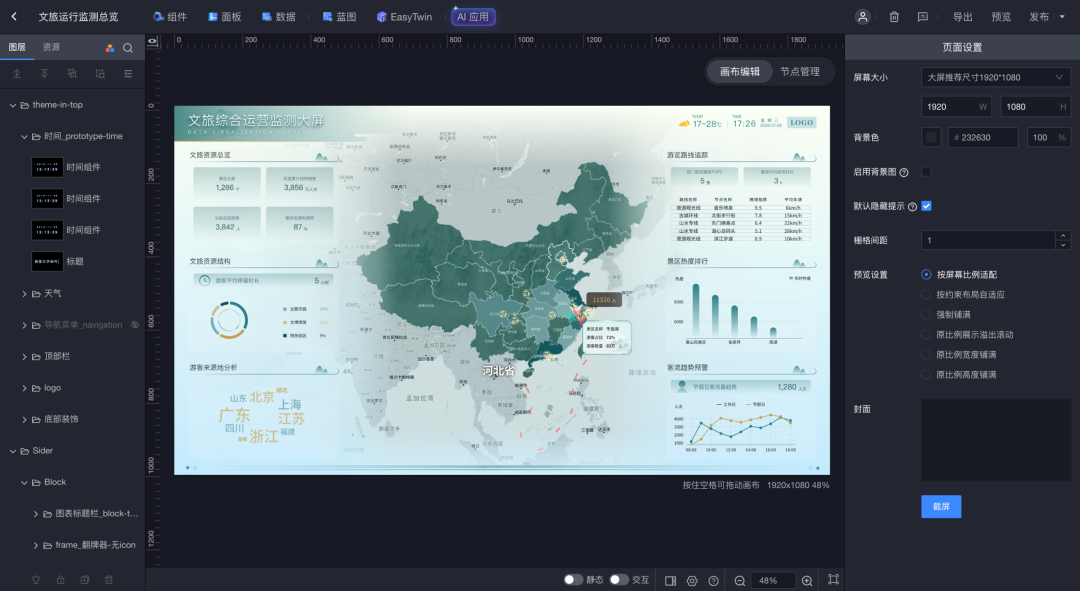Viewport: 1080px width, 591px height.
Task: Increase 栅格间距 with the up stepper
Action: pyautogui.click(x=1063, y=236)
